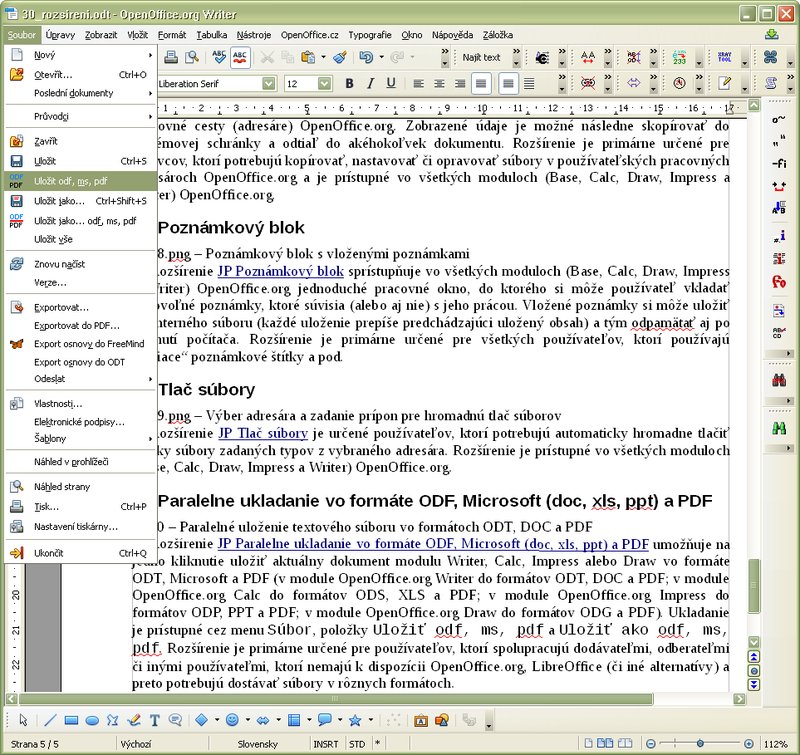Click the Print document icon in toolbar
Viewport: 800px width, 755px height.
[x=171, y=57]
